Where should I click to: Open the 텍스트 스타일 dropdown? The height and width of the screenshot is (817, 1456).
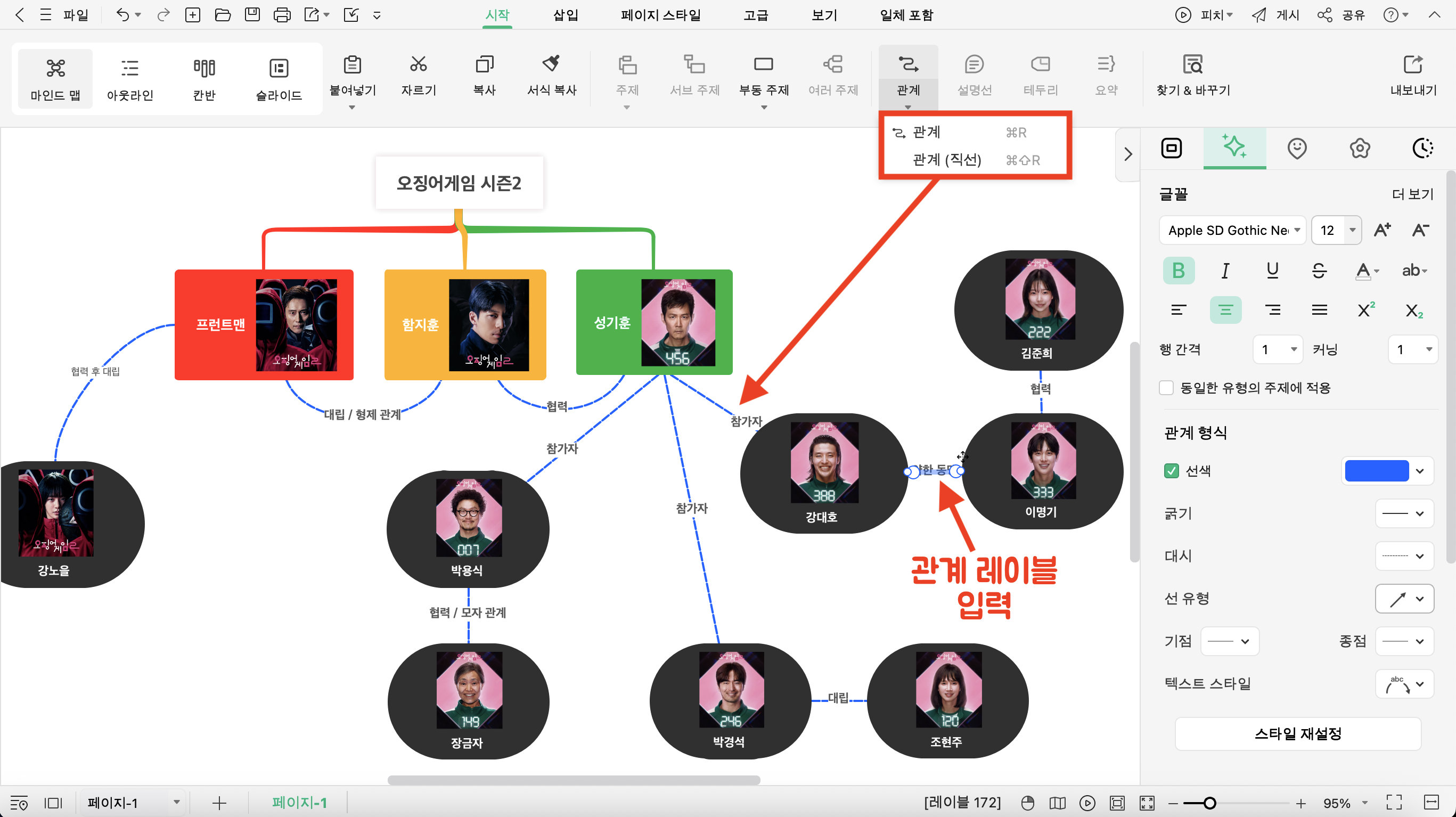tap(1404, 684)
